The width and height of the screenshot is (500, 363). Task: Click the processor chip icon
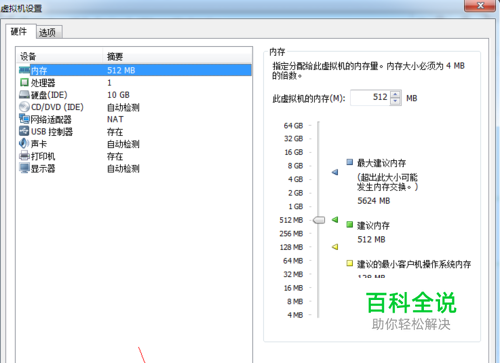[x=24, y=82]
